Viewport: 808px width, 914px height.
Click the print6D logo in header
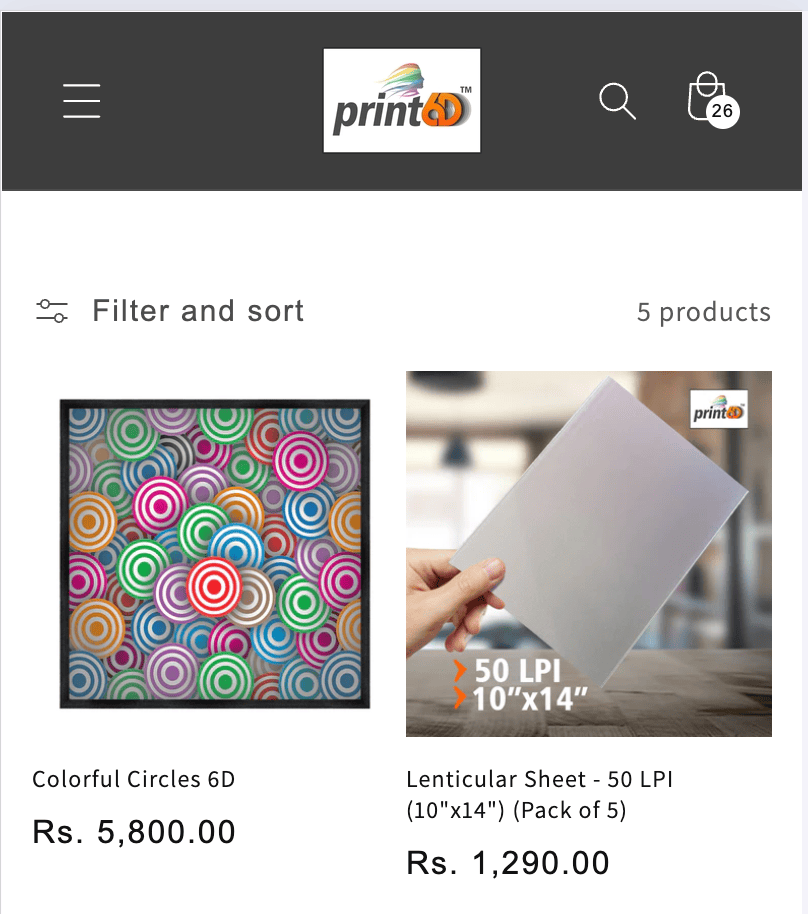(x=402, y=101)
